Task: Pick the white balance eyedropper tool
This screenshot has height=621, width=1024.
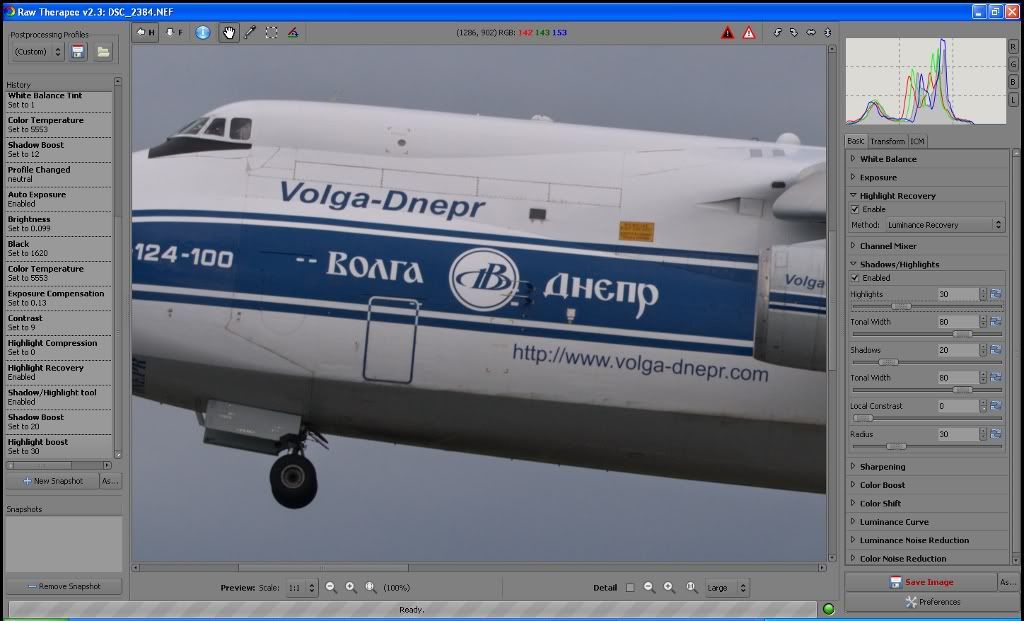Action: pyautogui.click(x=249, y=33)
